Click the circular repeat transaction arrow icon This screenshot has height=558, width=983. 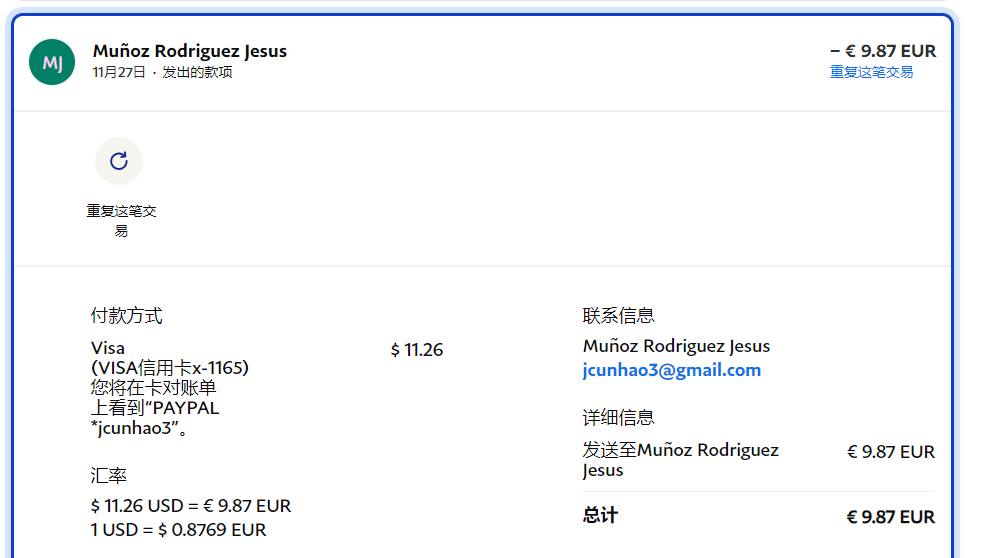(x=119, y=161)
